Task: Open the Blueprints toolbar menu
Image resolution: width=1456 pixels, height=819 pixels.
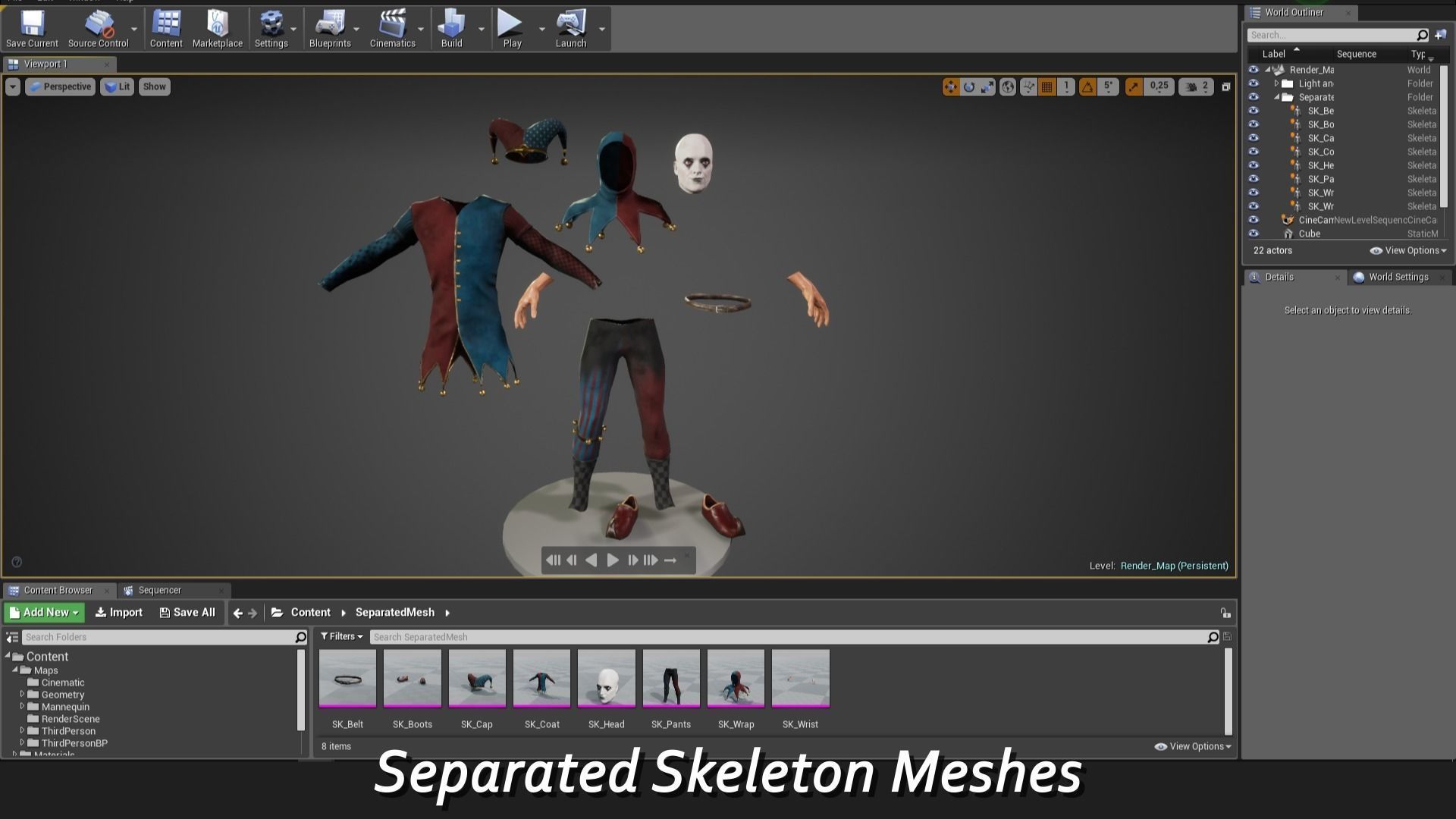Action: [330, 29]
